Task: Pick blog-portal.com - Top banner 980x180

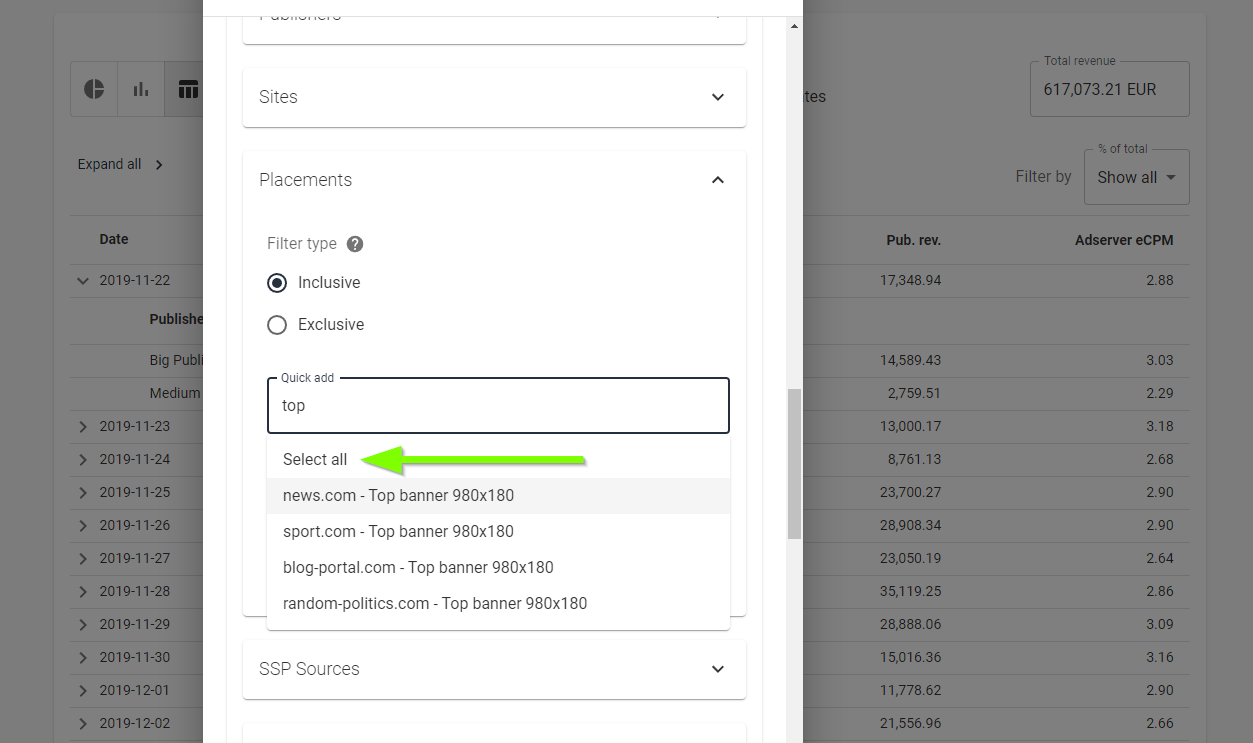Action: click(x=498, y=568)
